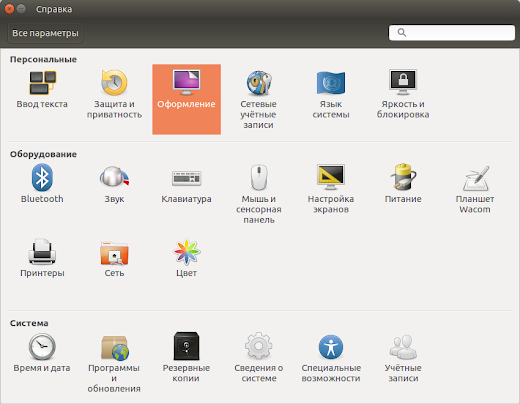The image size is (520, 404).
Task: Open Bluetooth settings
Action: tap(42, 184)
